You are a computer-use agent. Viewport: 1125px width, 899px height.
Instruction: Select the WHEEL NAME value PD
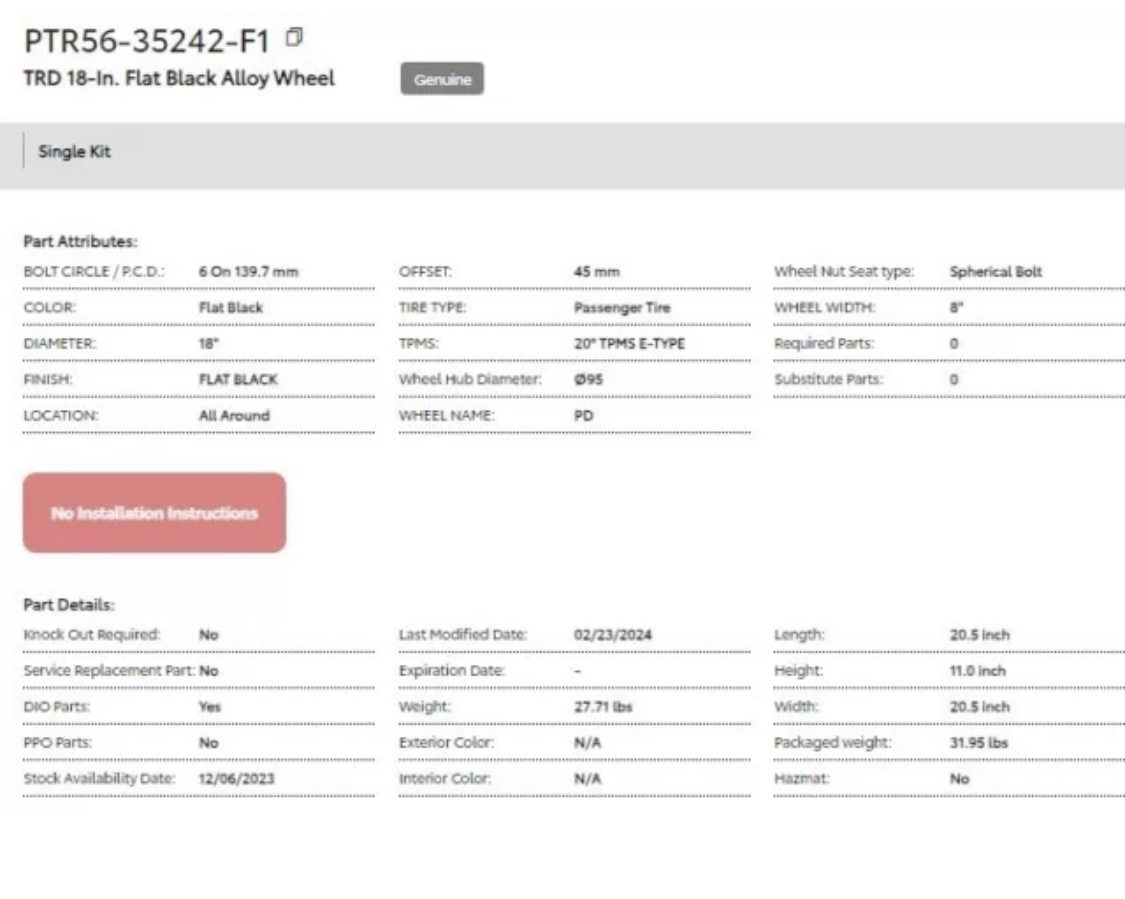pos(583,415)
